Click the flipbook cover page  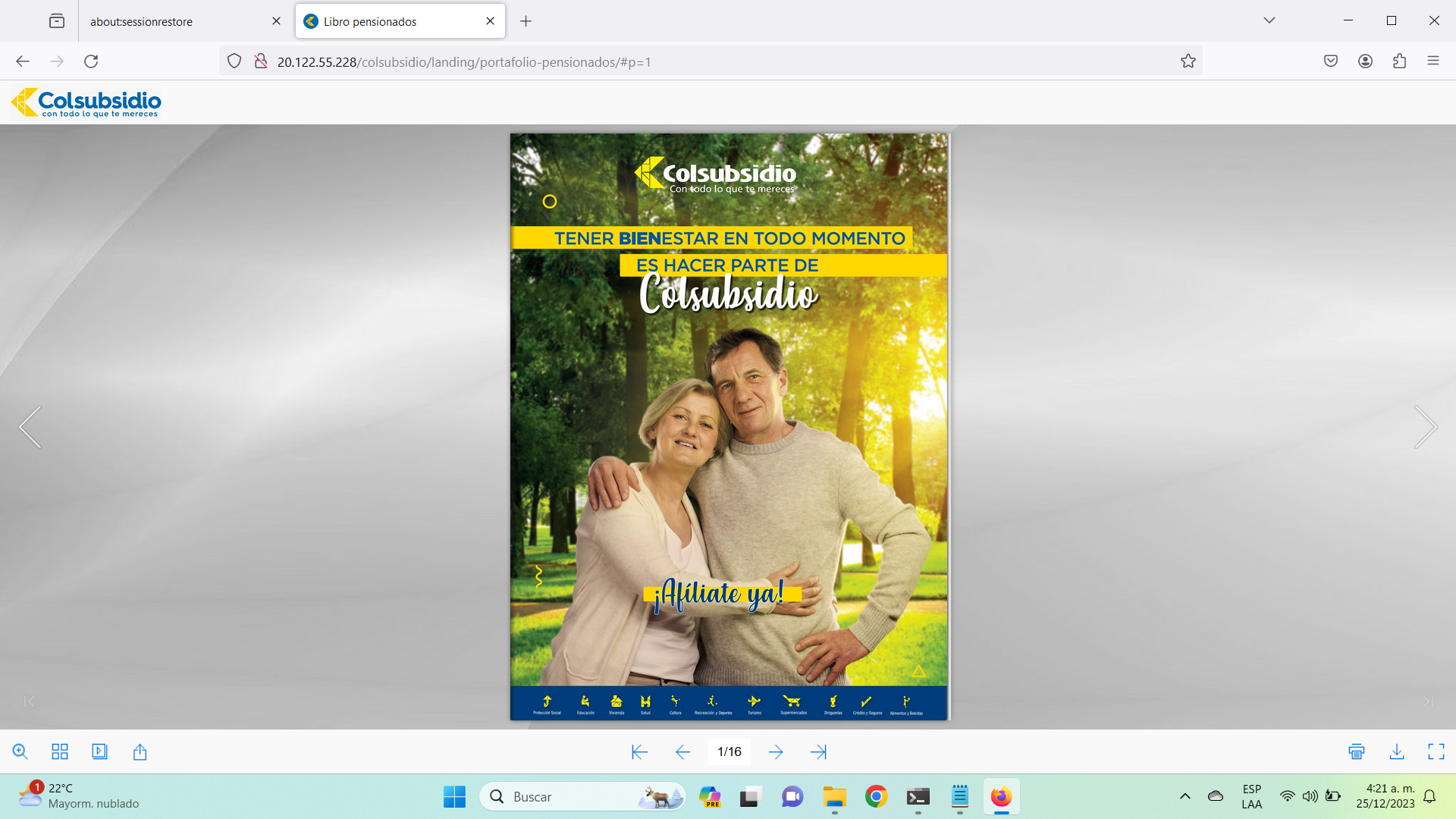click(x=729, y=427)
